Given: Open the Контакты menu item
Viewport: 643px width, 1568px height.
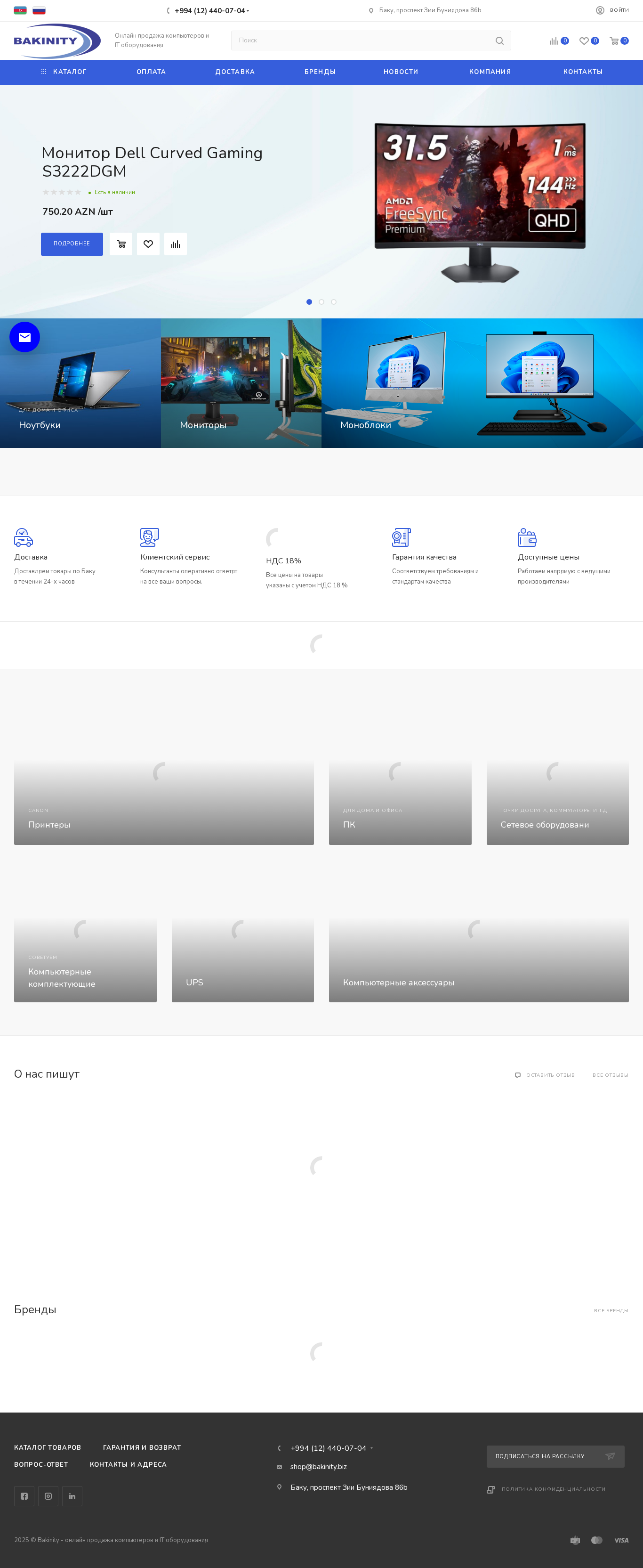Looking at the screenshot, I should tap(583, 72).
